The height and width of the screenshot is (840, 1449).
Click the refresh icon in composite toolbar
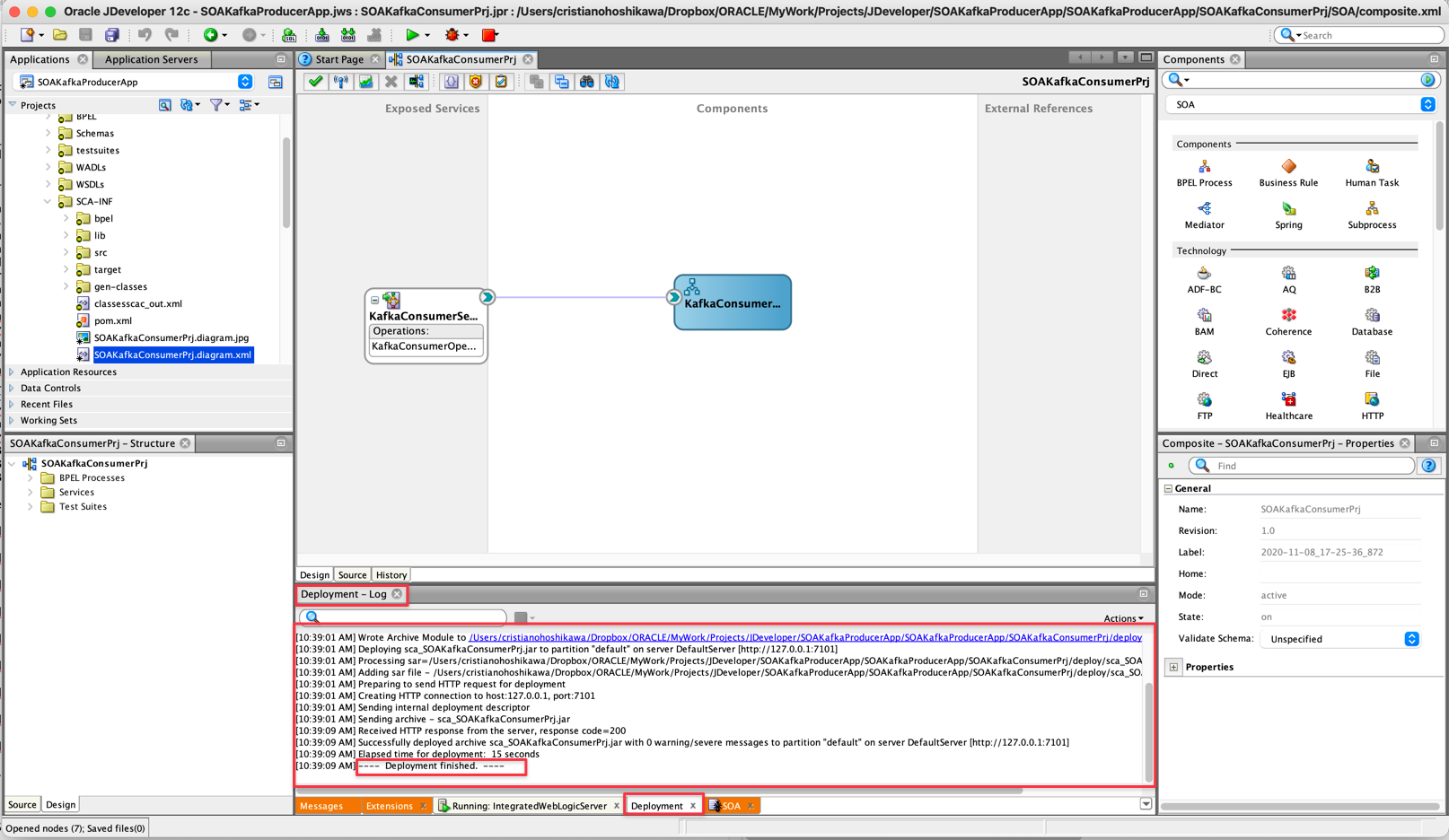(612, 82)
